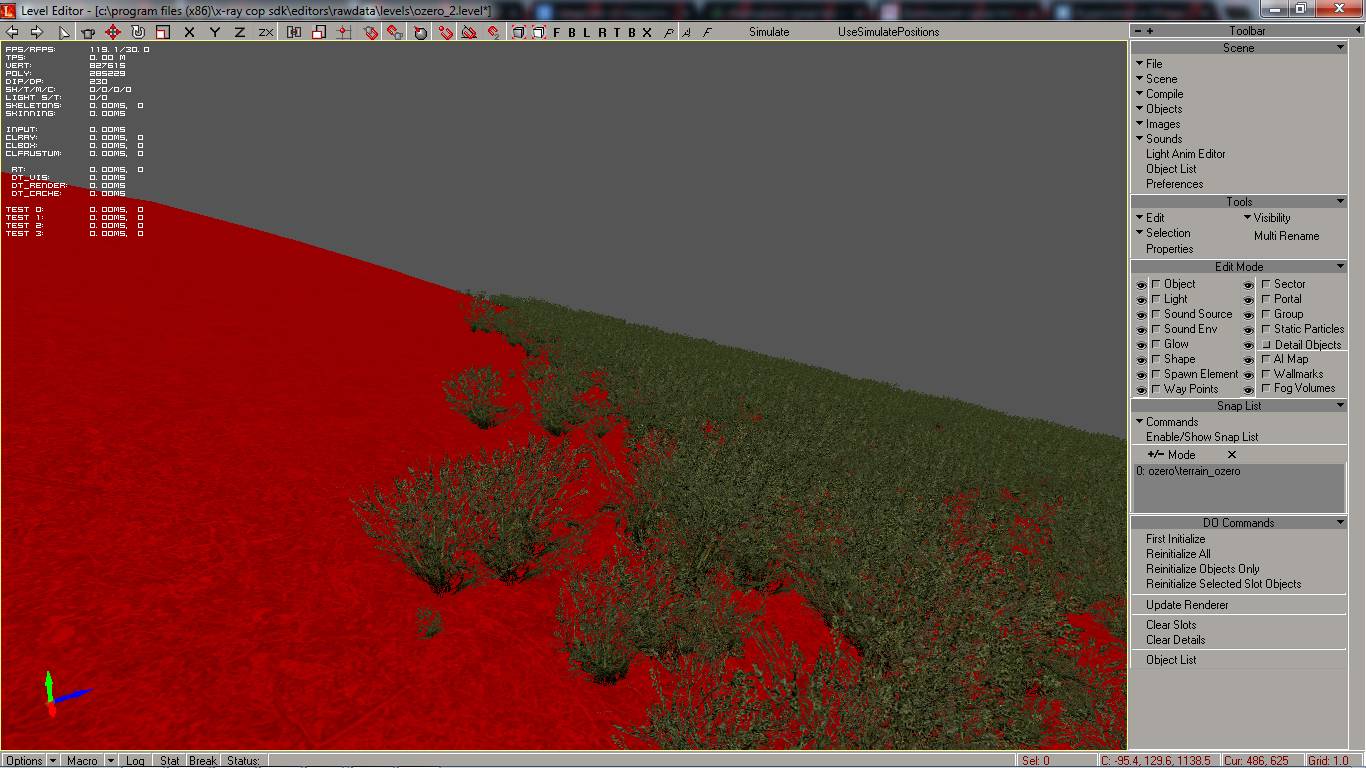Click the X axis constraint button
The image size is (1366, 768).
coord(189,32)
